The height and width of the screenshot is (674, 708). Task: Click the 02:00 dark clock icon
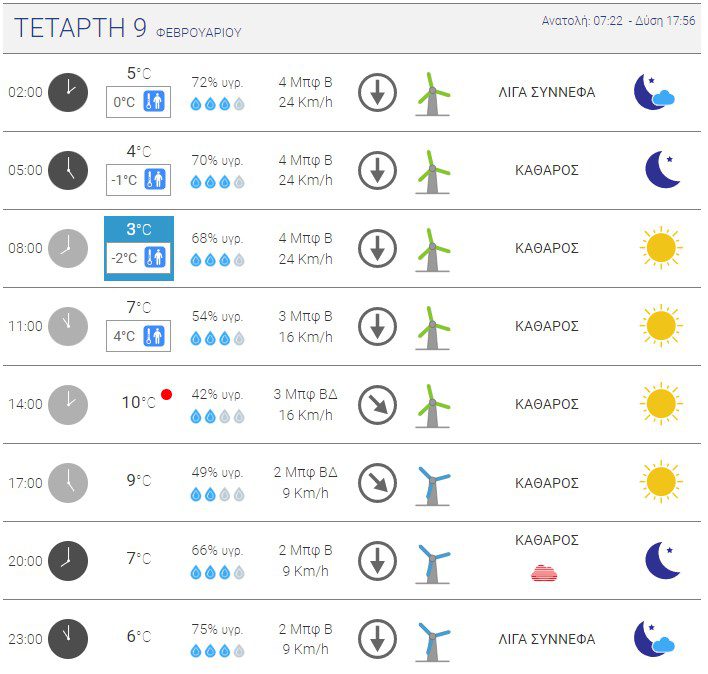click(x=68, y=93)
